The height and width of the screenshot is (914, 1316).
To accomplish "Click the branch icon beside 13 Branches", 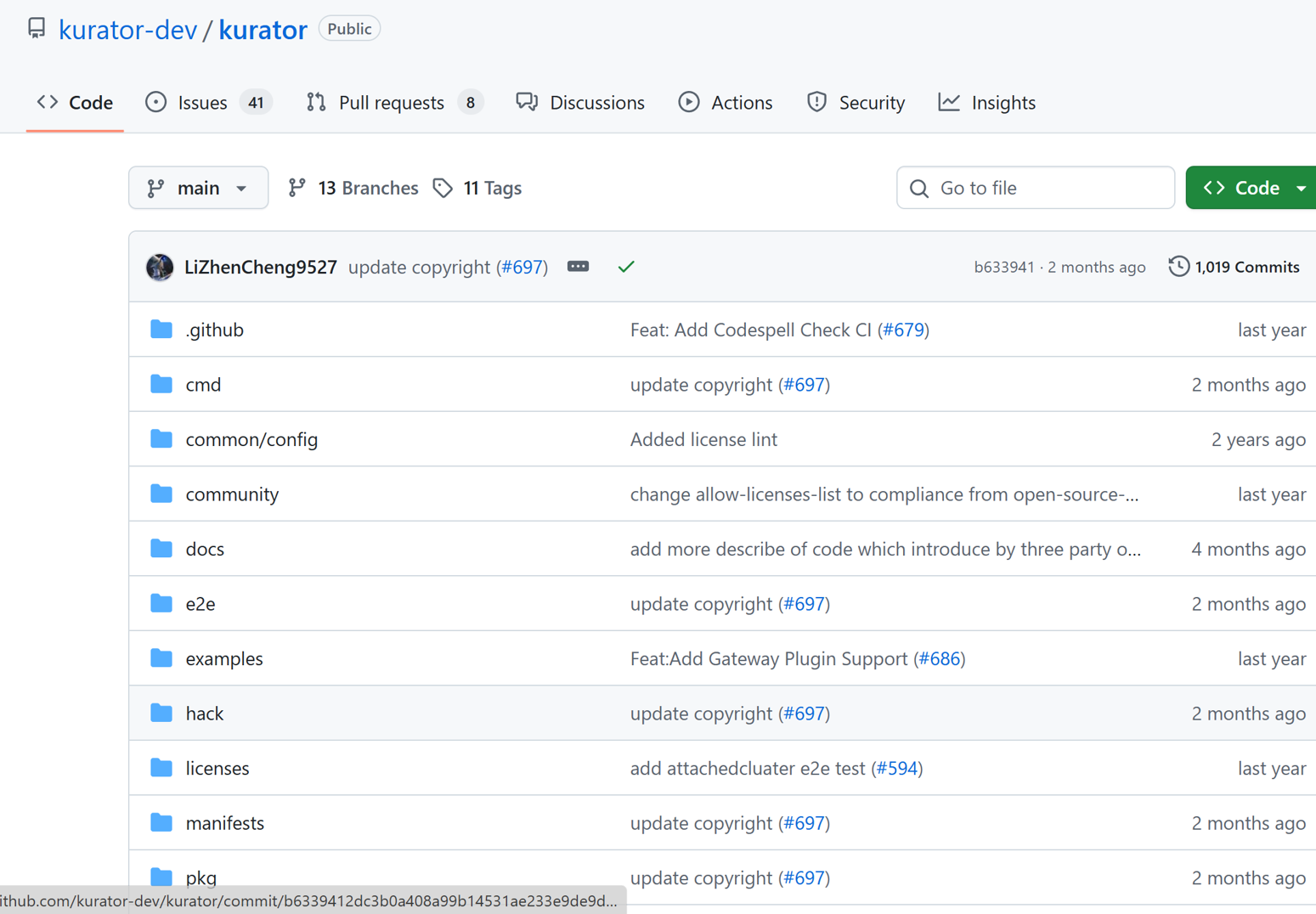I will coord(297,188).
